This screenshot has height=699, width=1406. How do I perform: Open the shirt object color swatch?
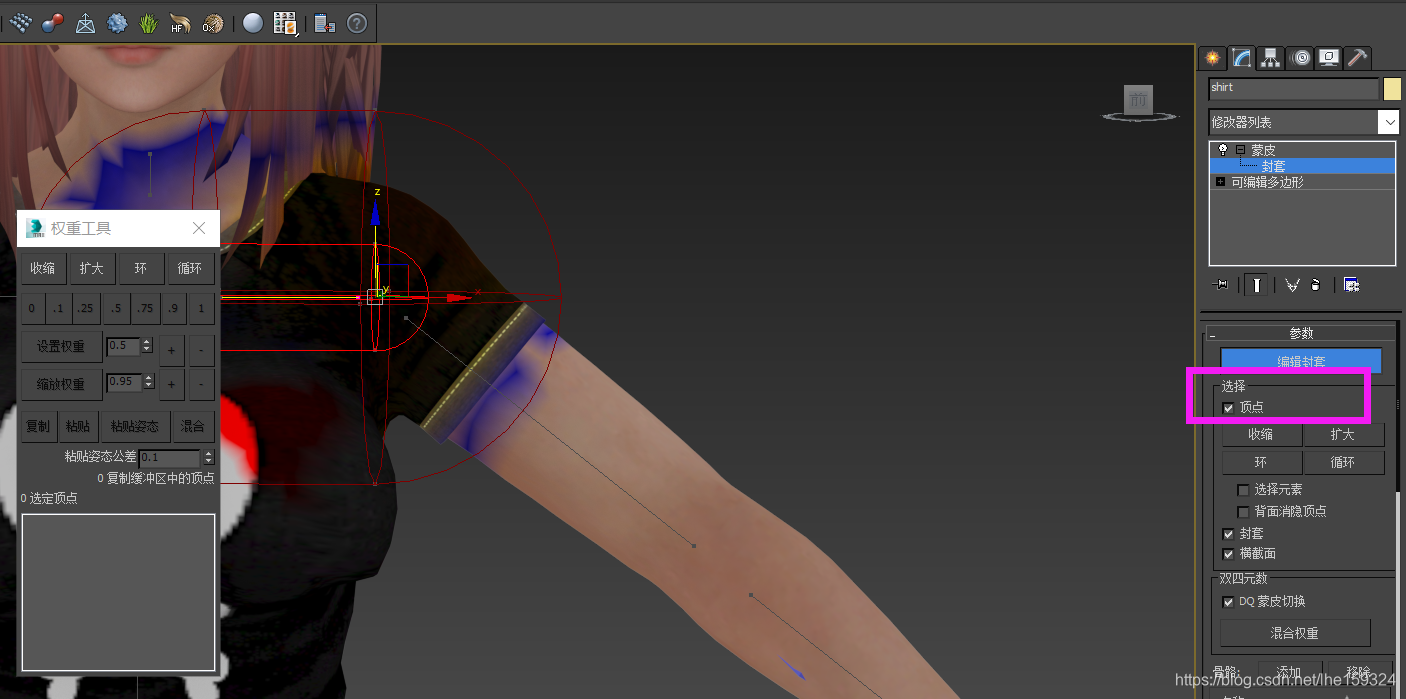click(x=1392, y=89)
